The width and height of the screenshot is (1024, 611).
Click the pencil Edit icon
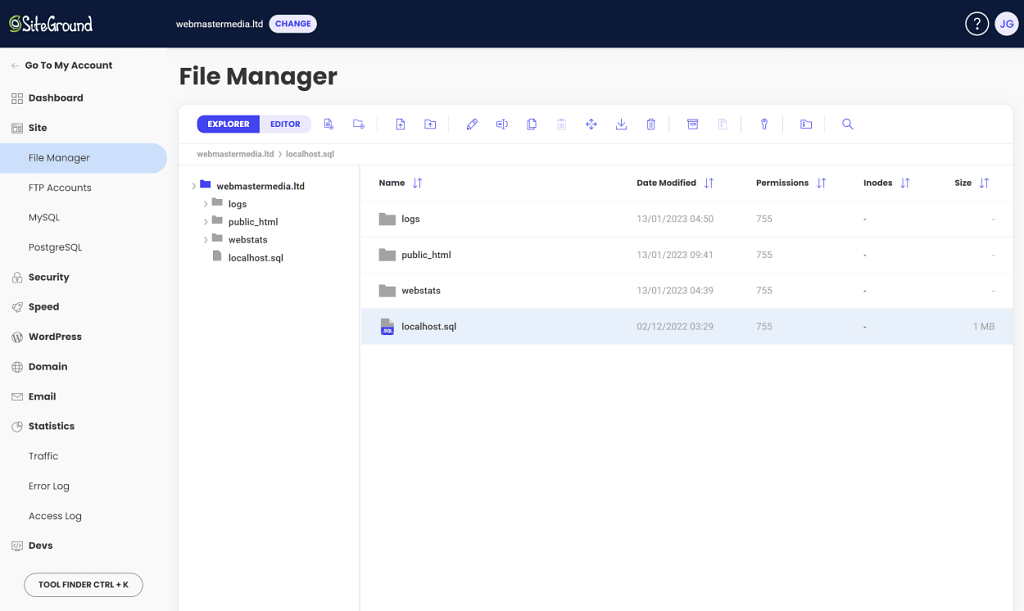(472, 124)
